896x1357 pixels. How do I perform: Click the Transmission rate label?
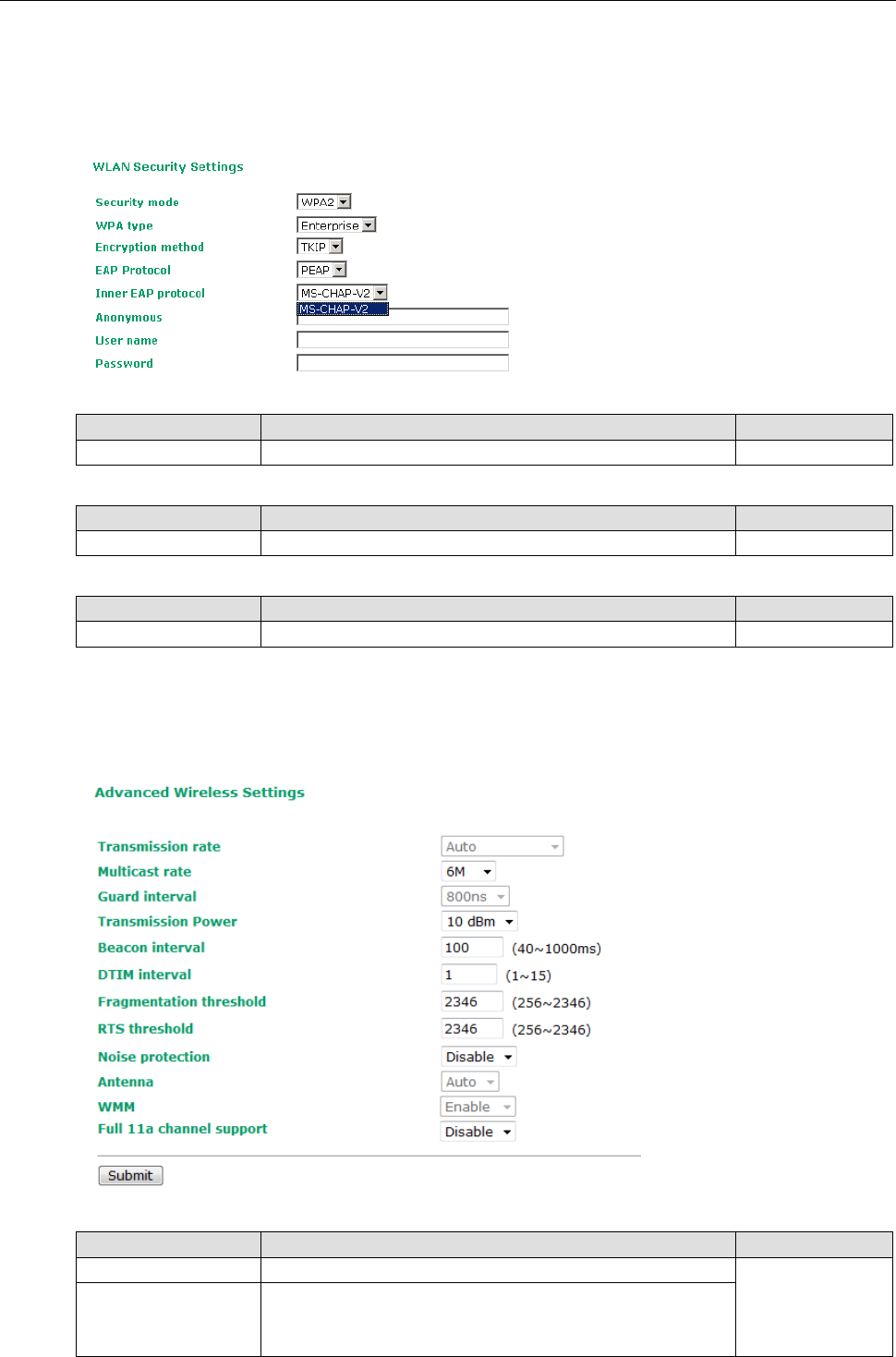tap(159, 846)
